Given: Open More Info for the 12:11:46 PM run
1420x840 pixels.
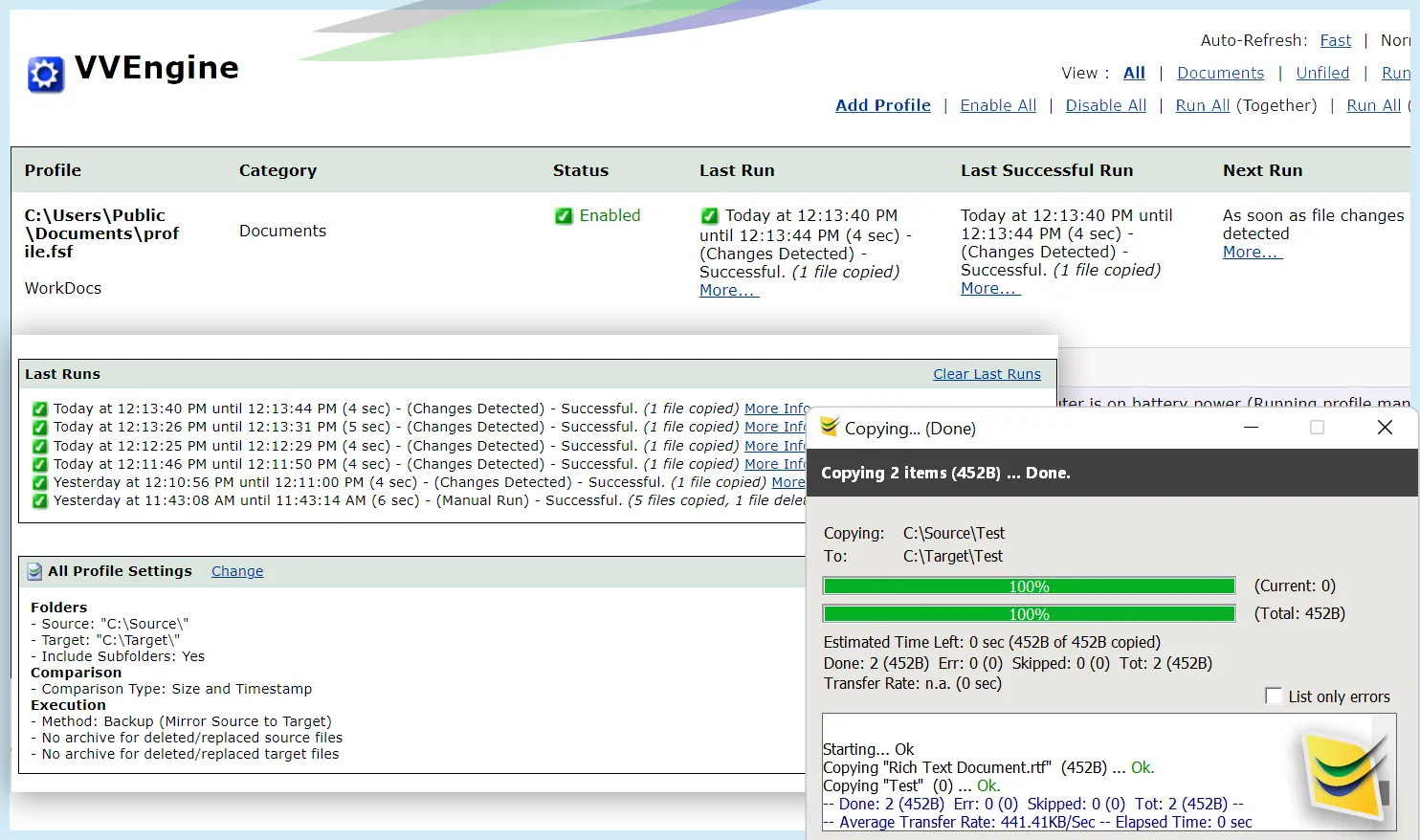Looking at the screenshot, I should pos(775,464).
